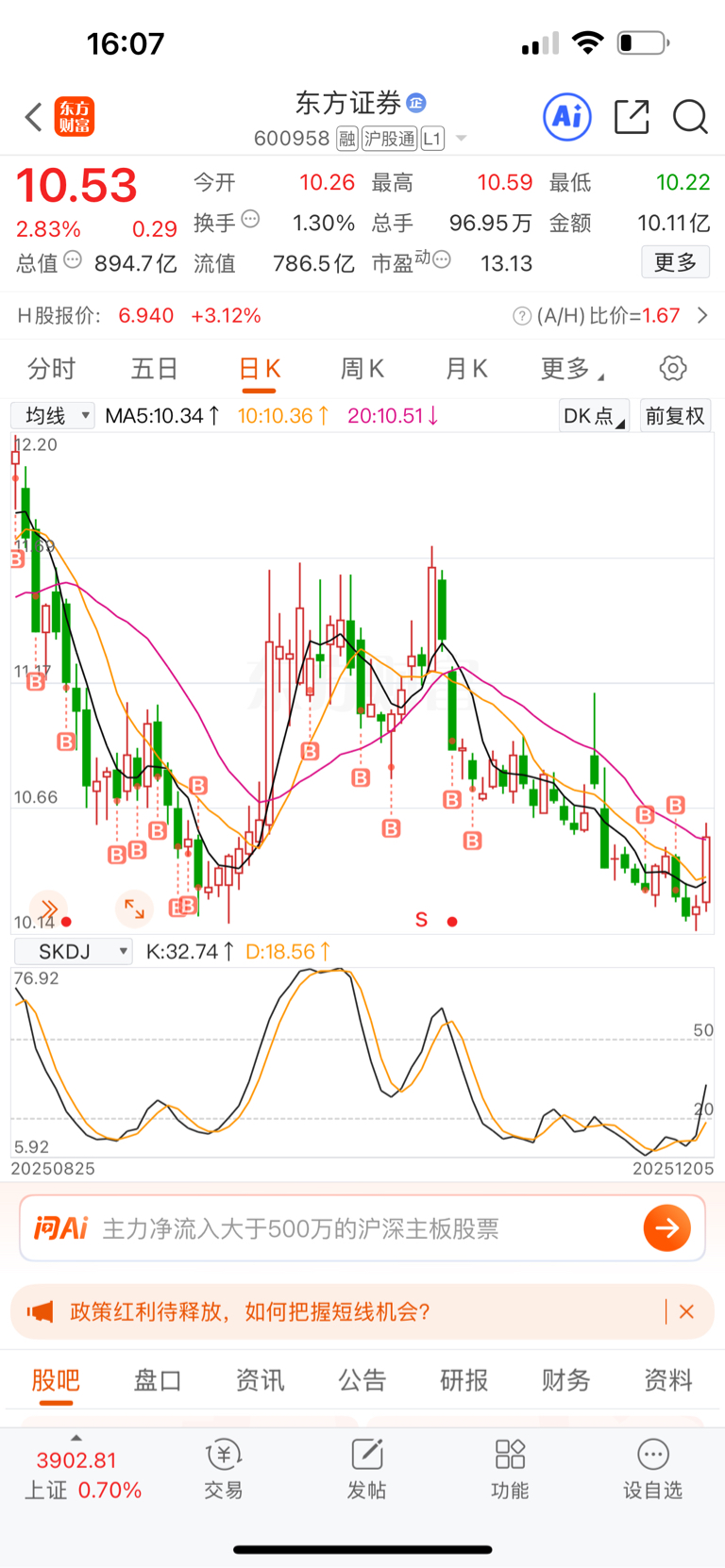Image resolution: width=725 pixels, height=1568 pixels.
Task: Tap the L1 level tag
Action: (x=432, y=139)
